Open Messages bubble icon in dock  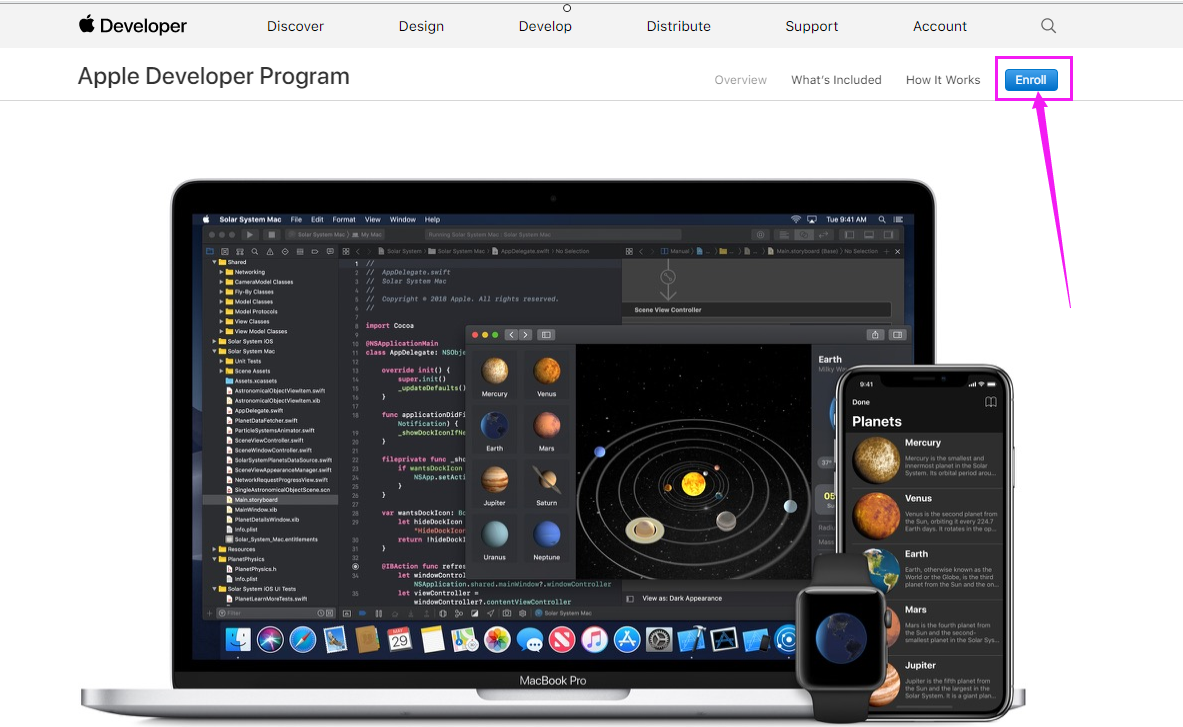(x=530, y=640)
